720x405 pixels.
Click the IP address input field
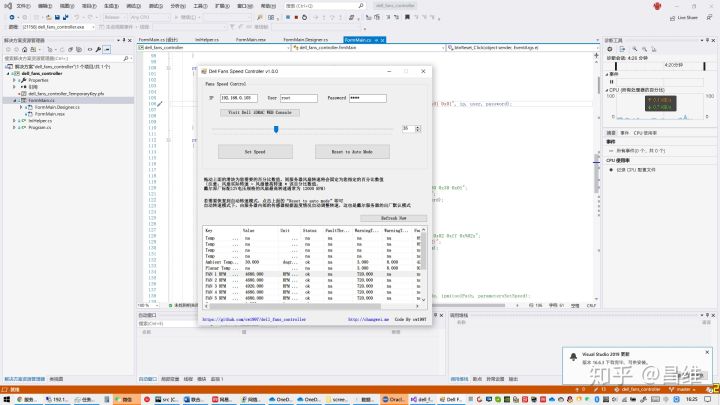(x=238, y=98)
